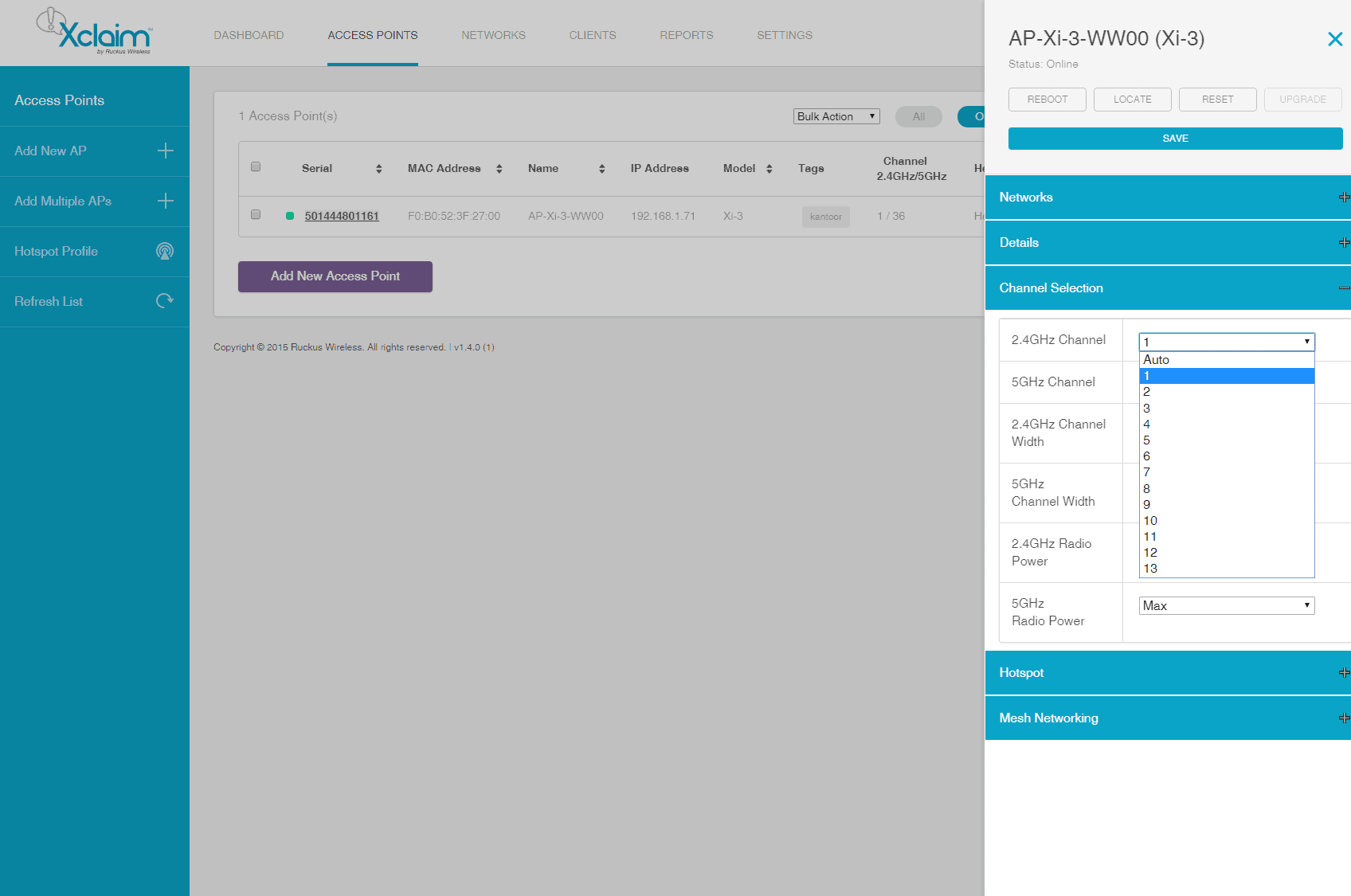Tick the select-all checkbox in table header
Viewport: 1351px width, 896px height.
256,166
